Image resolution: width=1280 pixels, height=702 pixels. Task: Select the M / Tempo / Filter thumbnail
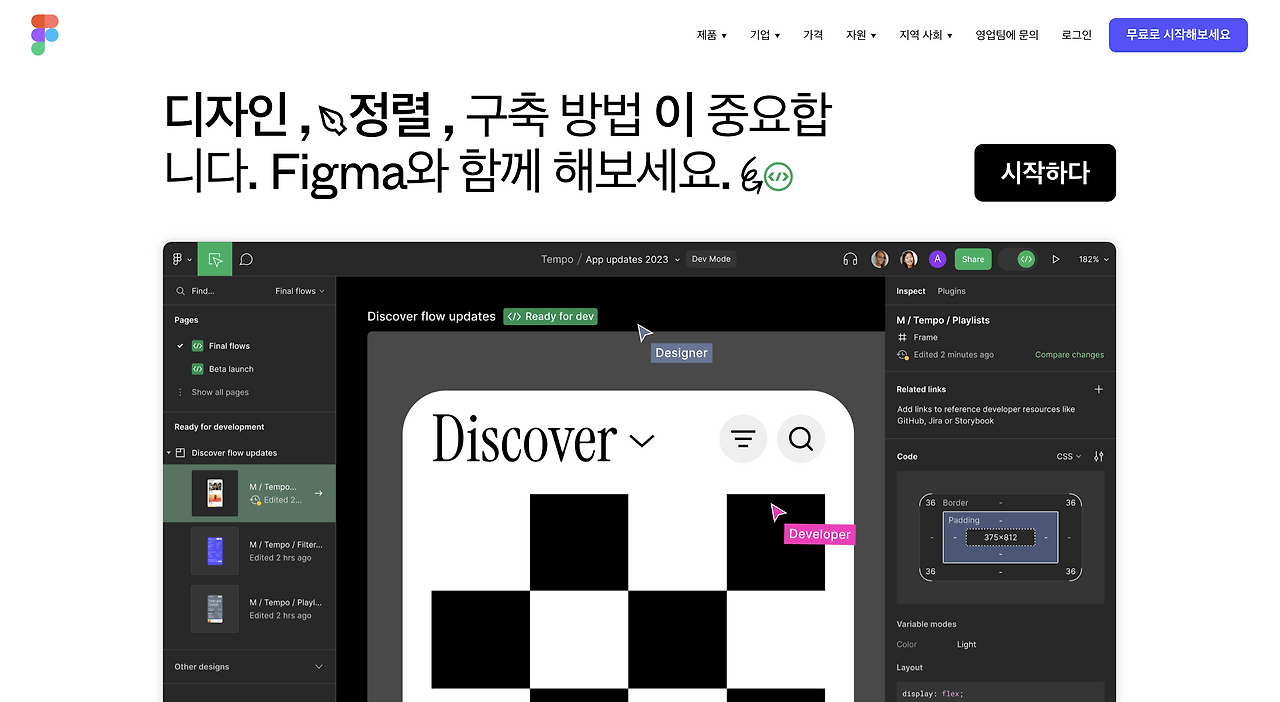click(x=215, y=550)
